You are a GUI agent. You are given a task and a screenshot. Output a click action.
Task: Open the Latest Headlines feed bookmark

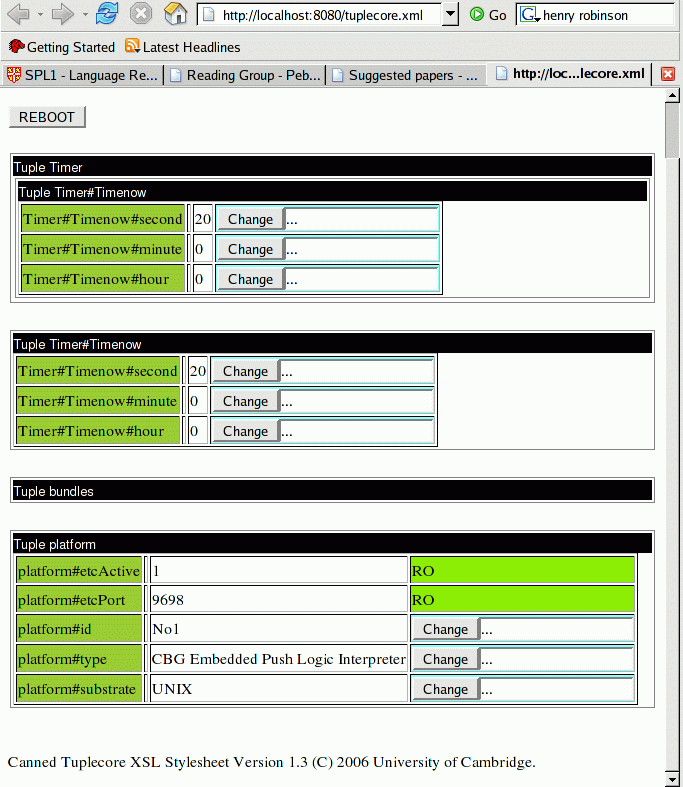coord(182,47)
